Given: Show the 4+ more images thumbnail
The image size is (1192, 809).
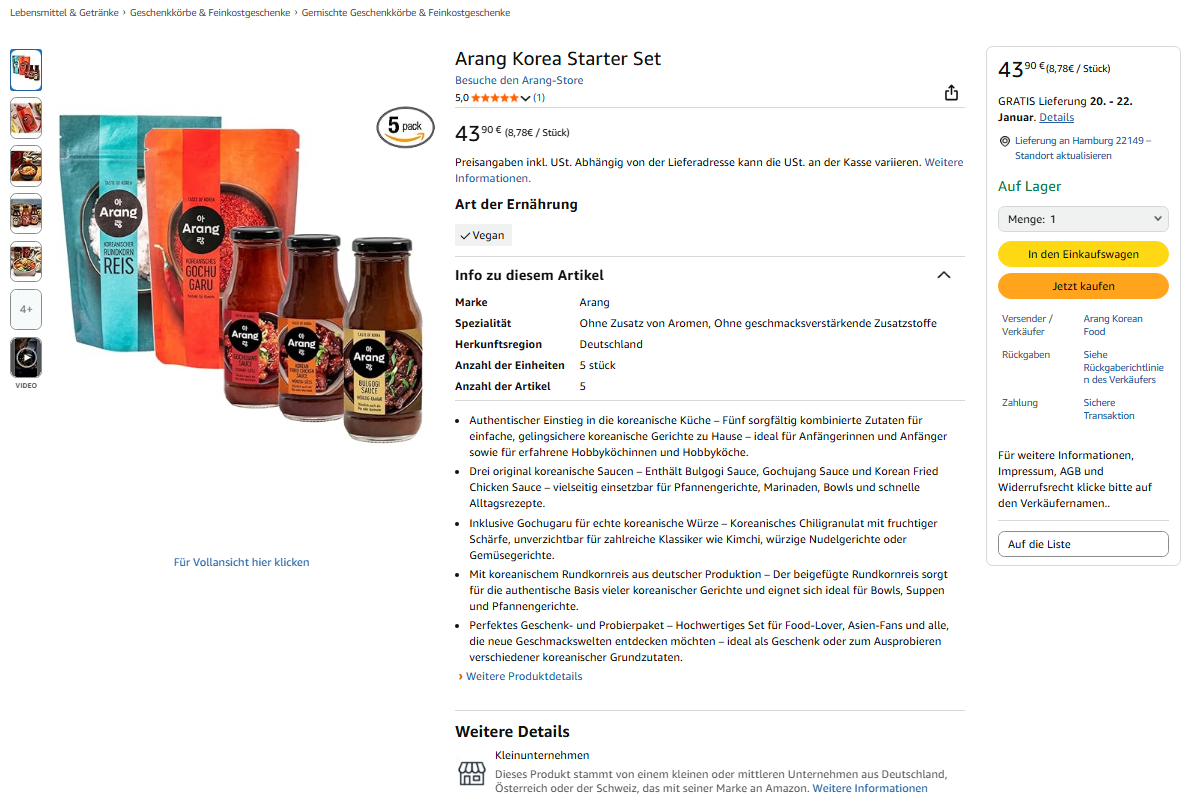Looking at the screenshot, I should [x=26, y=309].
